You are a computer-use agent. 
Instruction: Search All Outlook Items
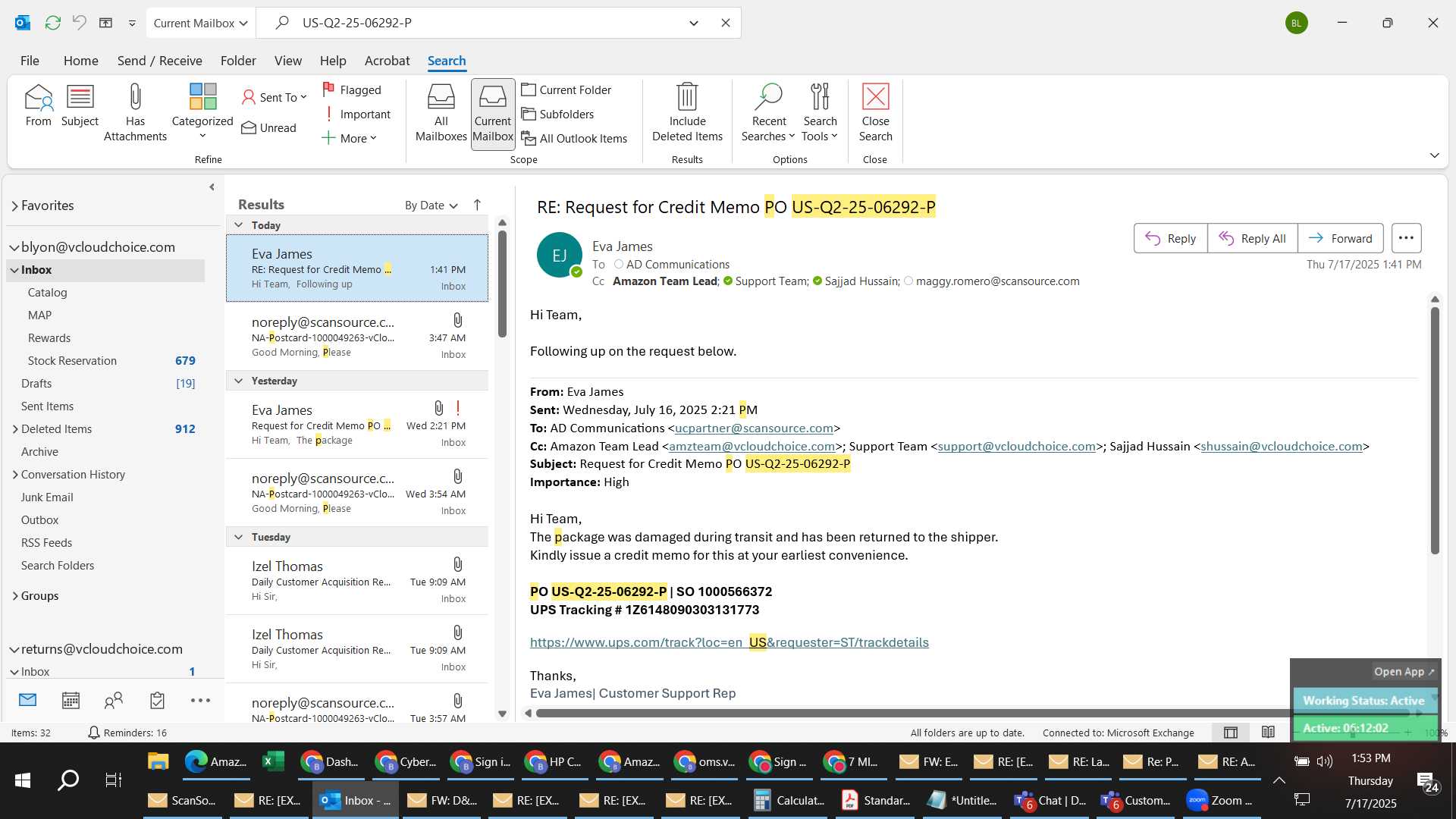pos(575,138)
